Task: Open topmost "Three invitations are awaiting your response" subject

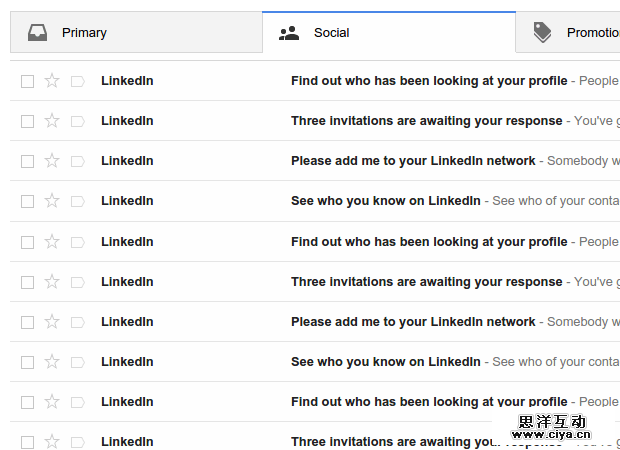Action: (426, 121)
